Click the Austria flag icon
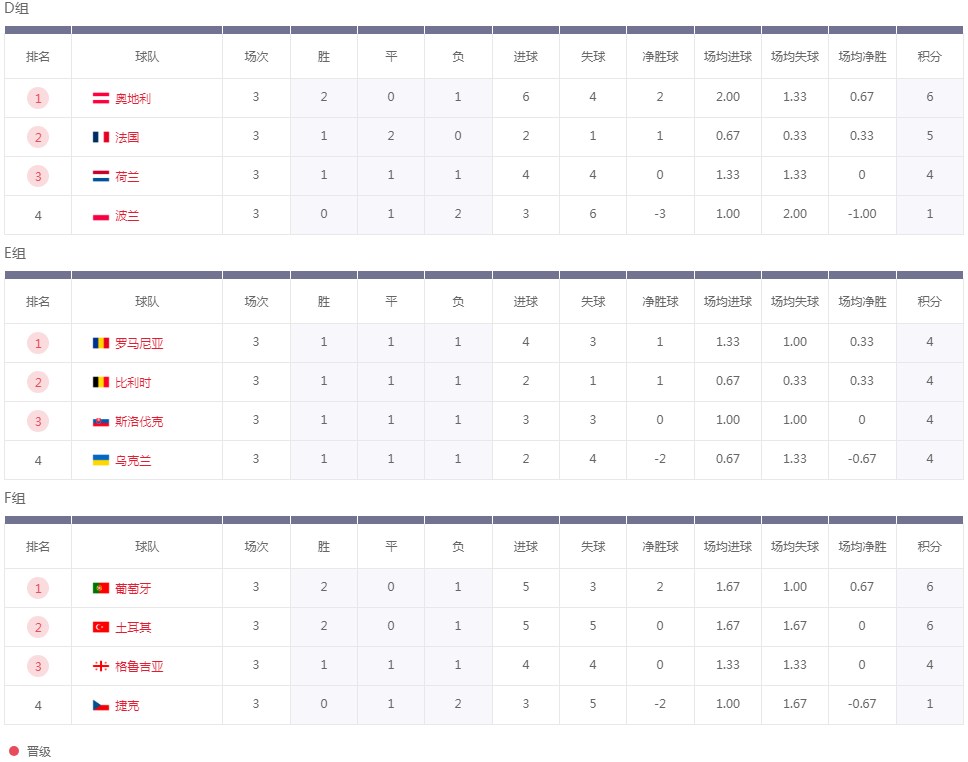 pos(101,98)
